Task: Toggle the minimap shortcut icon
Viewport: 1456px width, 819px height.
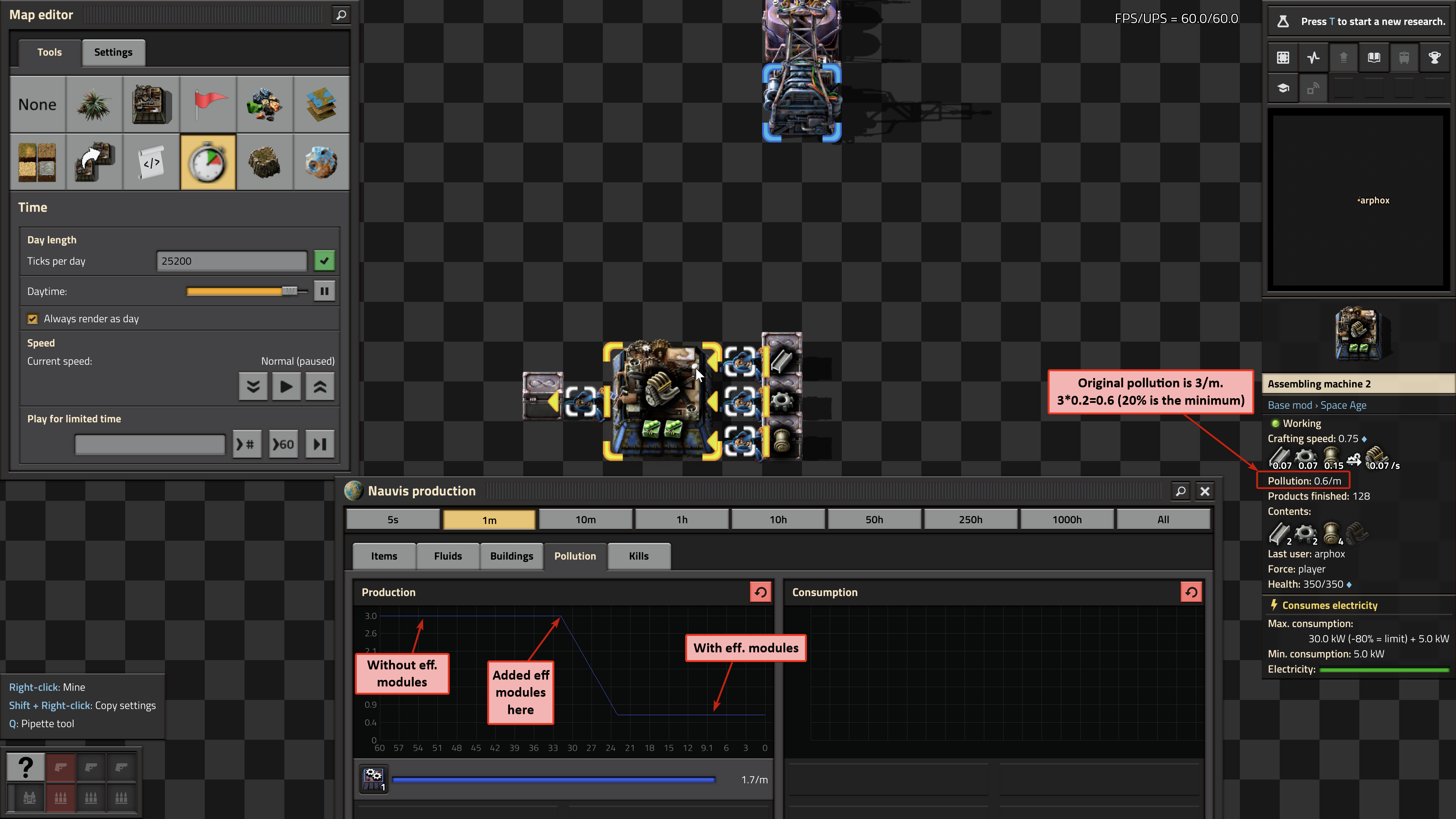Action: click(x=1283, y=58)
